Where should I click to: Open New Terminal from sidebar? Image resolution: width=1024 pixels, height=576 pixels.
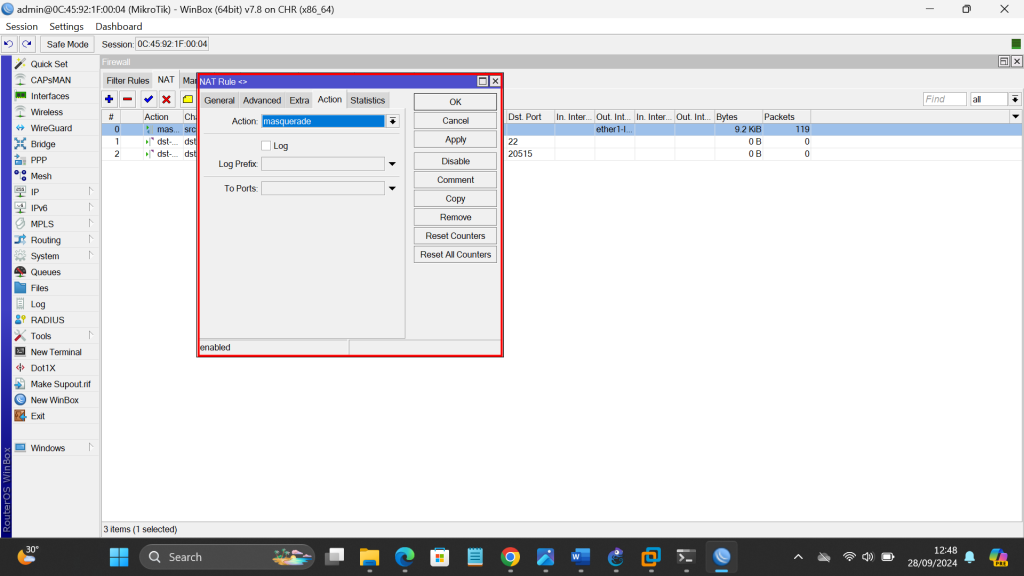pos(55,352)
